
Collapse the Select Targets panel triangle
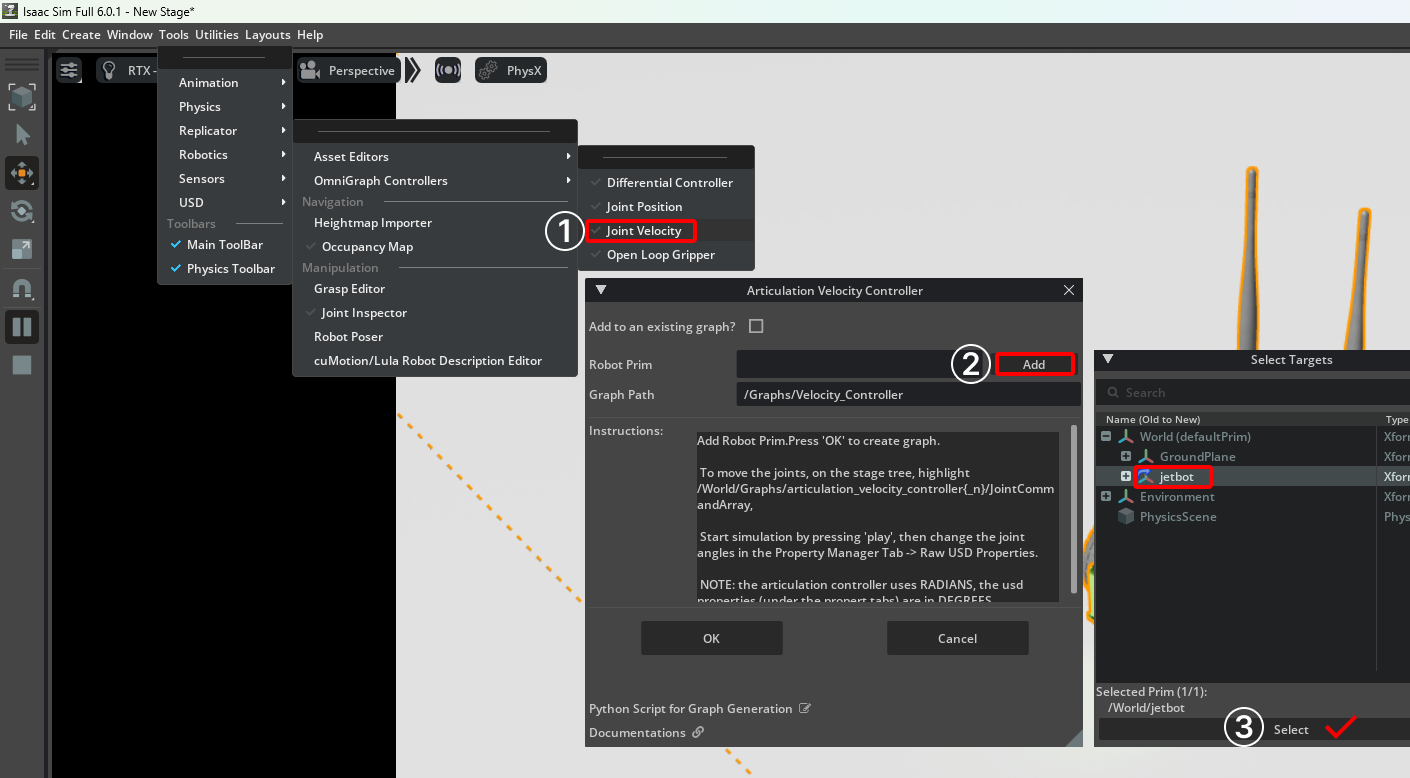click(1108, 359)
